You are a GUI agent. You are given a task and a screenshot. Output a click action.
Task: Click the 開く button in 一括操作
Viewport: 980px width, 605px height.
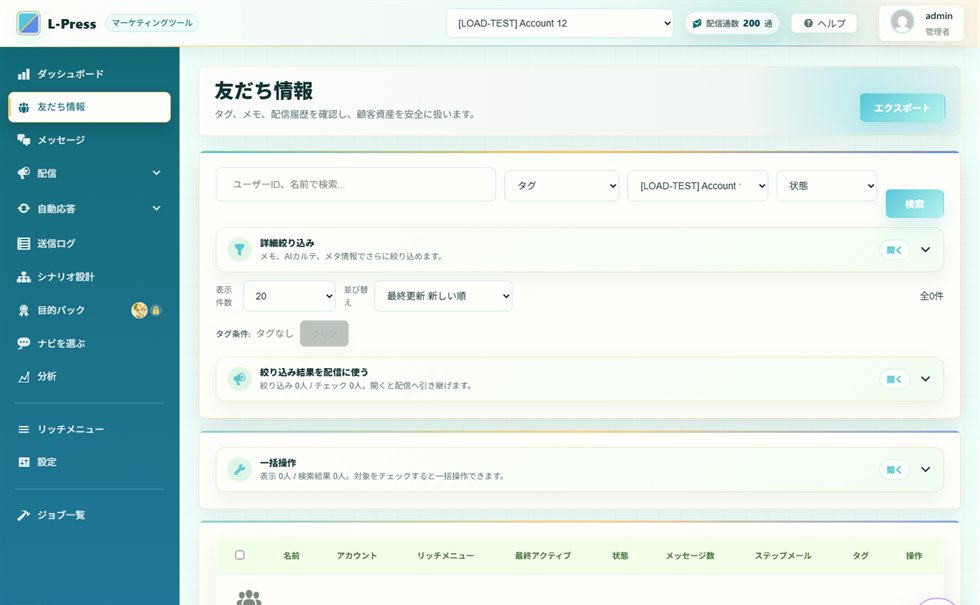(x=894, y=469)
